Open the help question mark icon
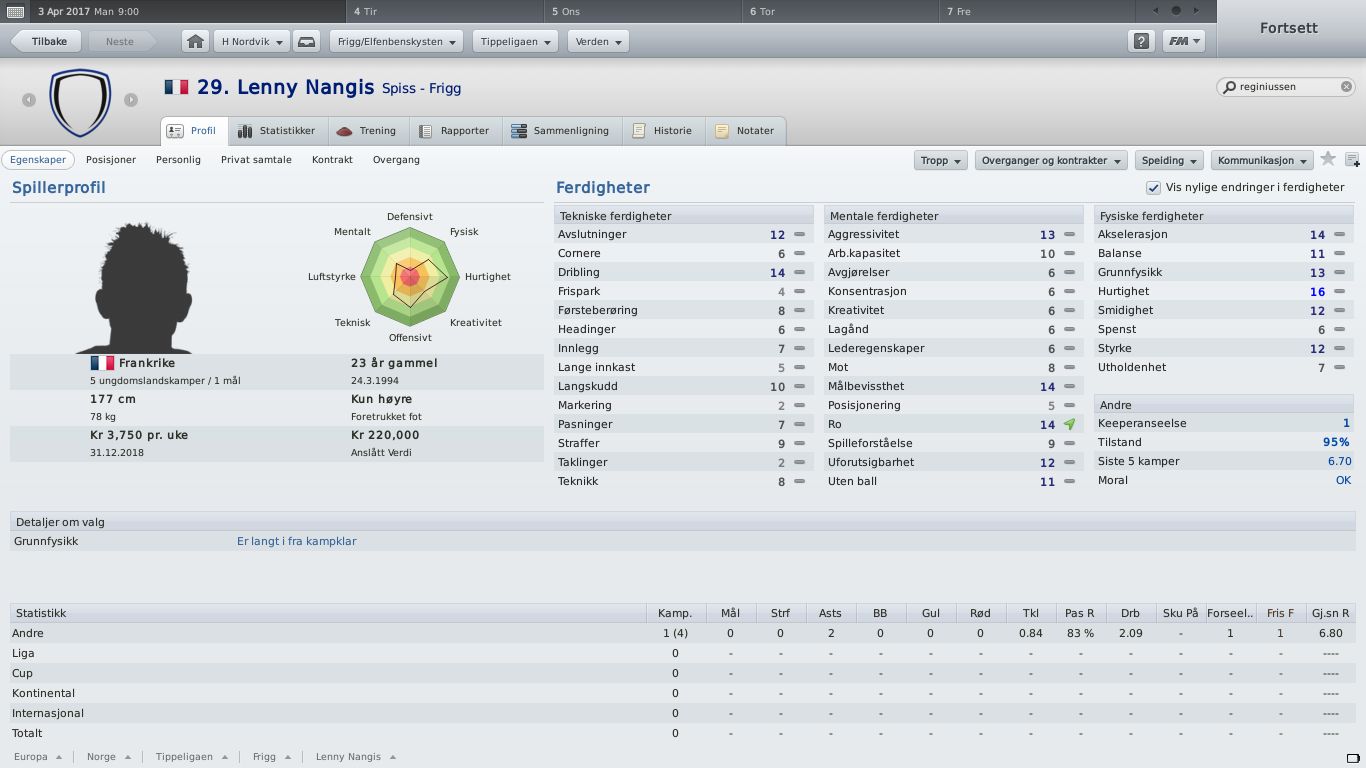 [x=1141, y=42]
